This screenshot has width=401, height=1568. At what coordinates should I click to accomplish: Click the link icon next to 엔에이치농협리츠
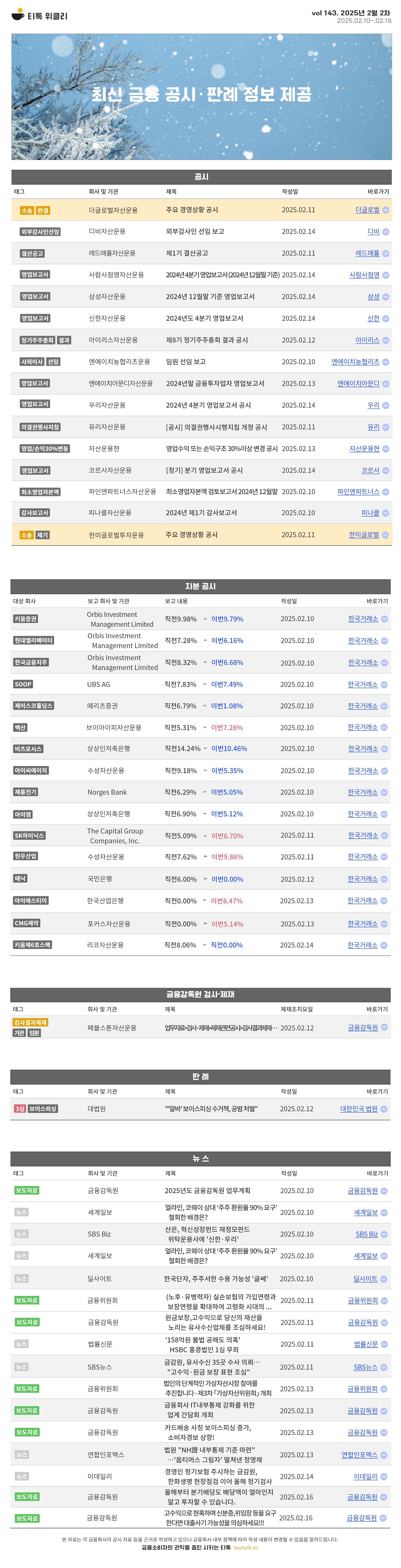[x=386, y=362]
